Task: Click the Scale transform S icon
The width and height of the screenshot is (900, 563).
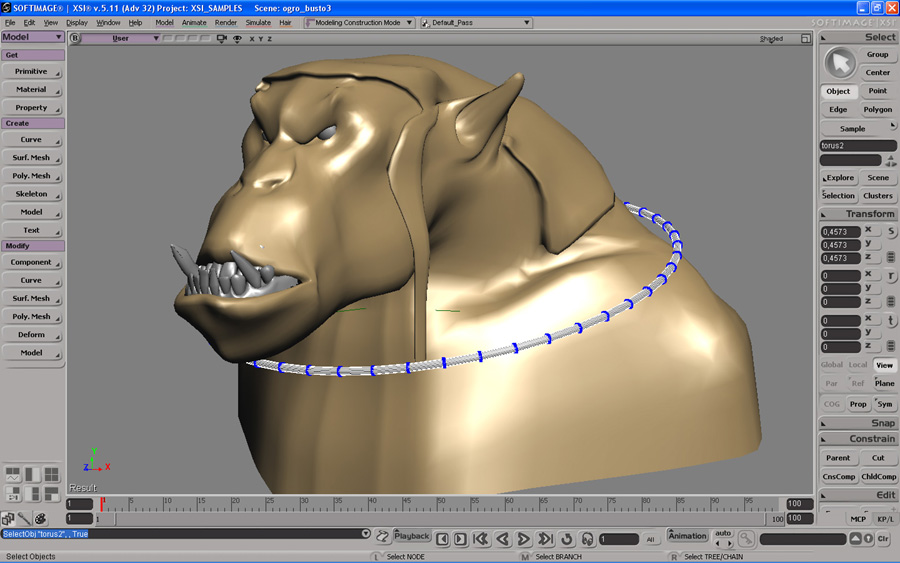Action: (891, 232)
